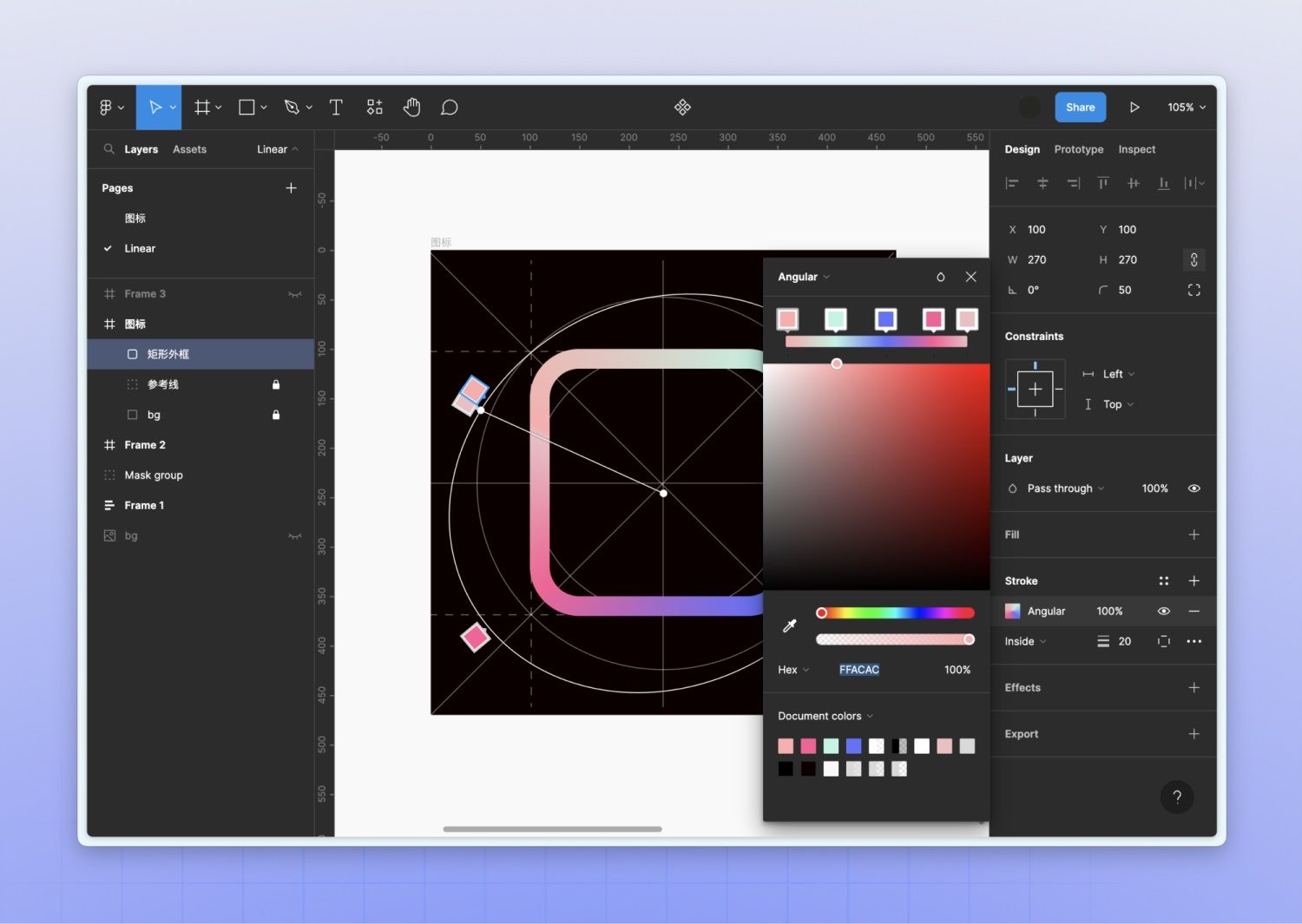Open advanced stroke options ellipsis

pyautogui.click(x=1194, y=642)
